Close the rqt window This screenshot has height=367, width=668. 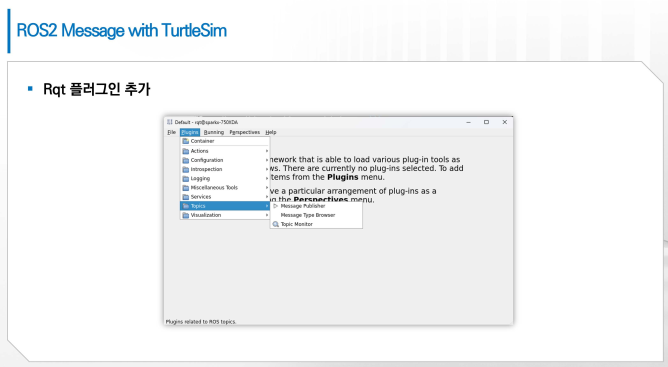[505, 122]
